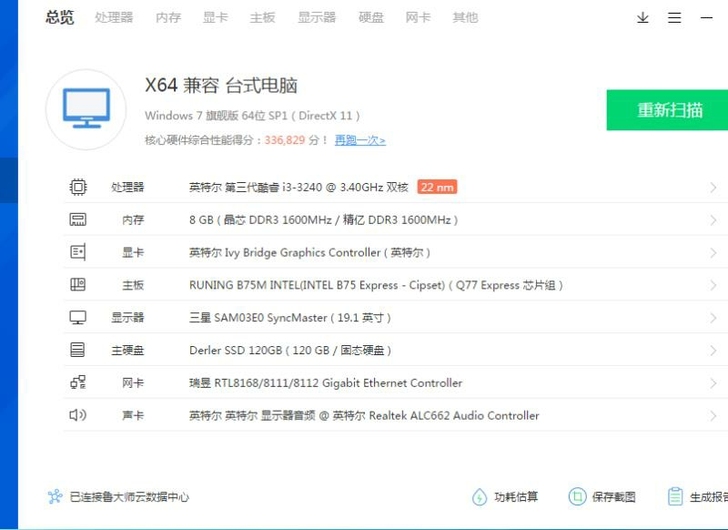Expand the 声卡 row chevron
The width and height of the screenshot is (728, 530).
pyautogui.click(x=713, y=415)
